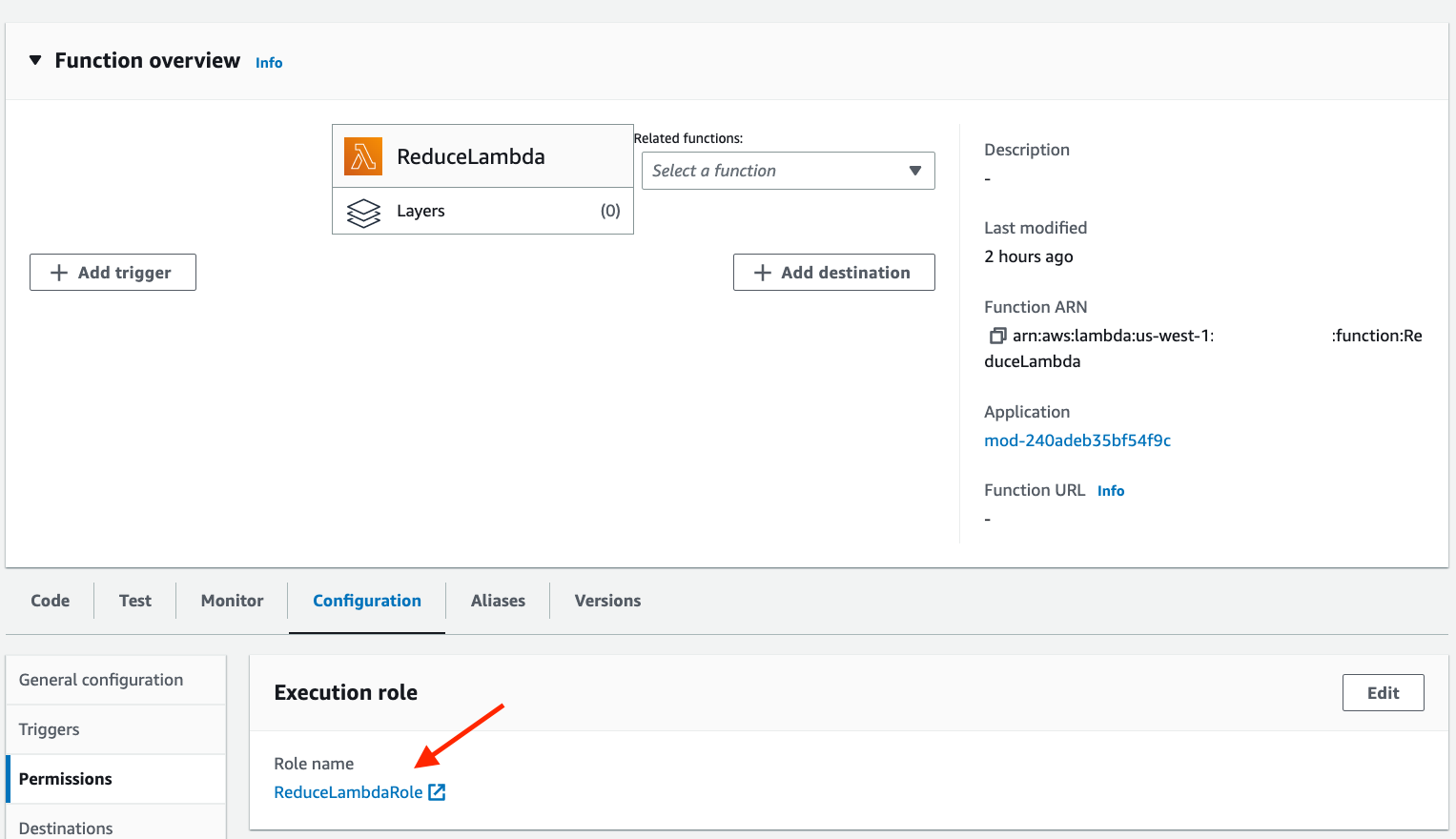The width and height of the screenshot is (1456, 839).
Task: Open the Related functions dropdown
Action: (788, 171)
